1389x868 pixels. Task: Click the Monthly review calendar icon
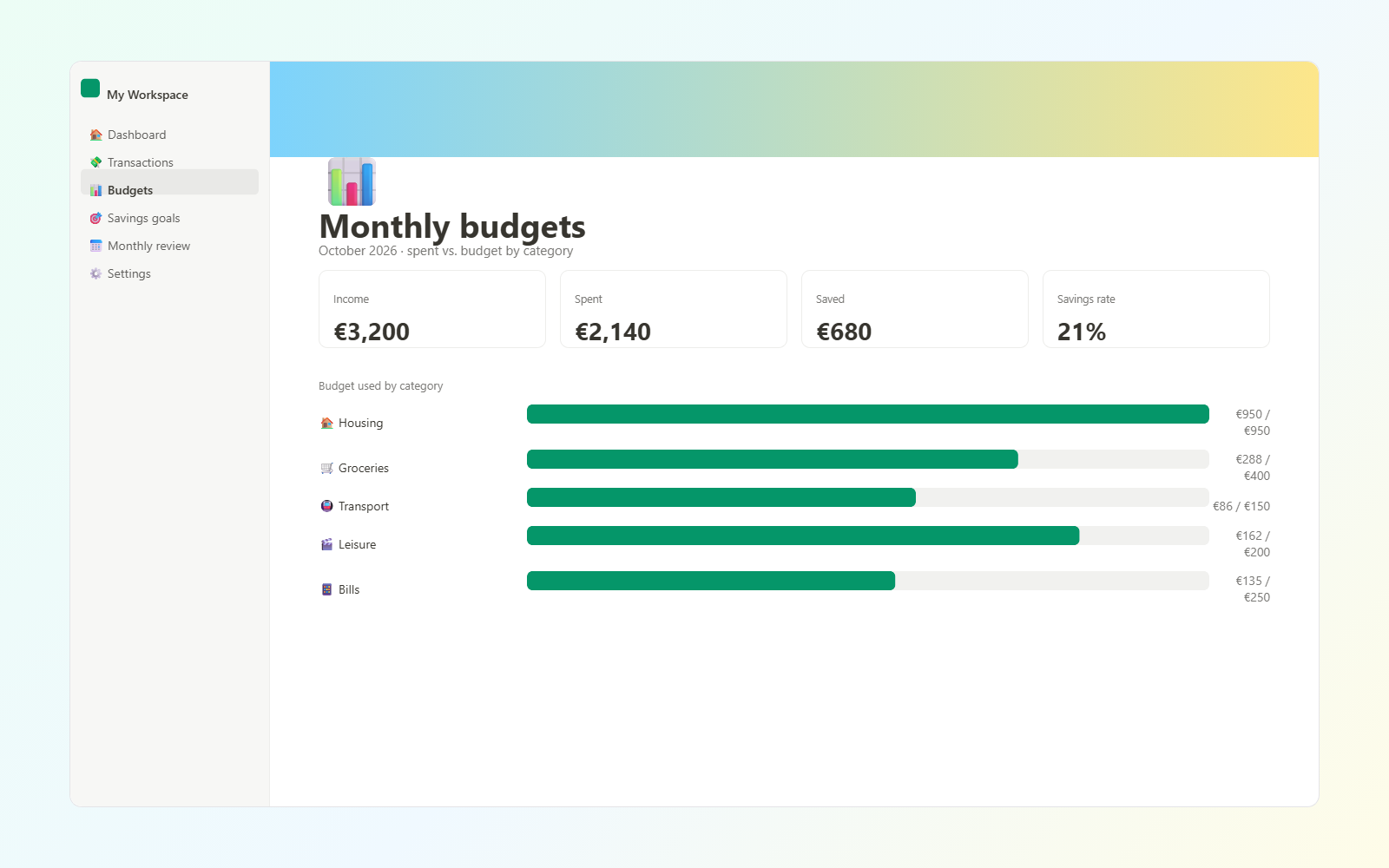point(95,247)
